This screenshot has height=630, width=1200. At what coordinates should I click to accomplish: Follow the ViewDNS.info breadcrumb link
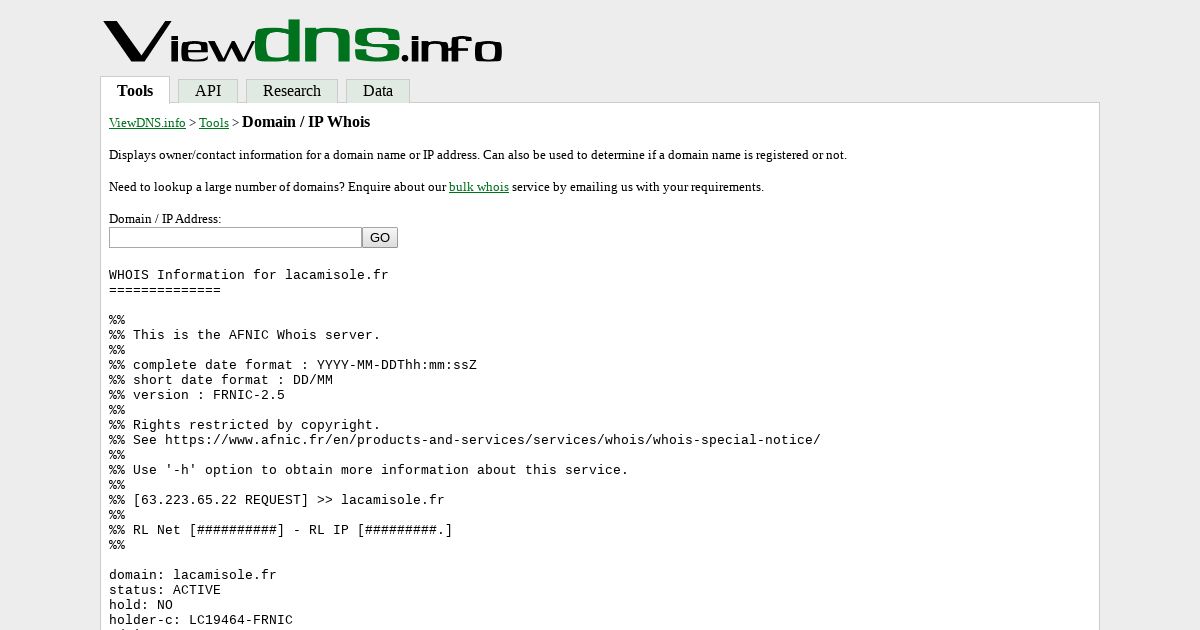click(x=147, y=123)
